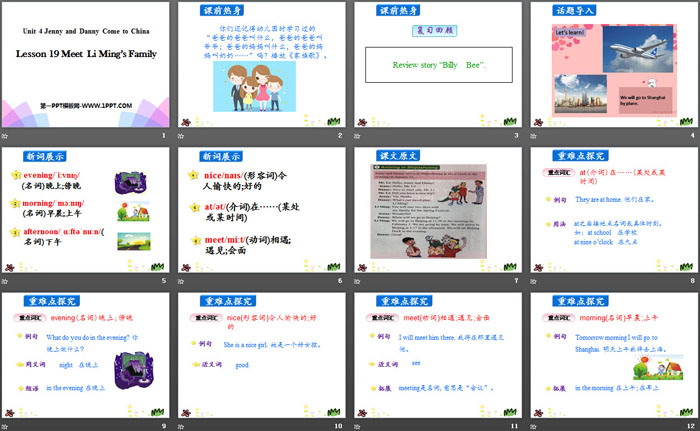Click the animation star icon under slide 2
The height and width of the screenshot is (431, 700).
(181, 136)
